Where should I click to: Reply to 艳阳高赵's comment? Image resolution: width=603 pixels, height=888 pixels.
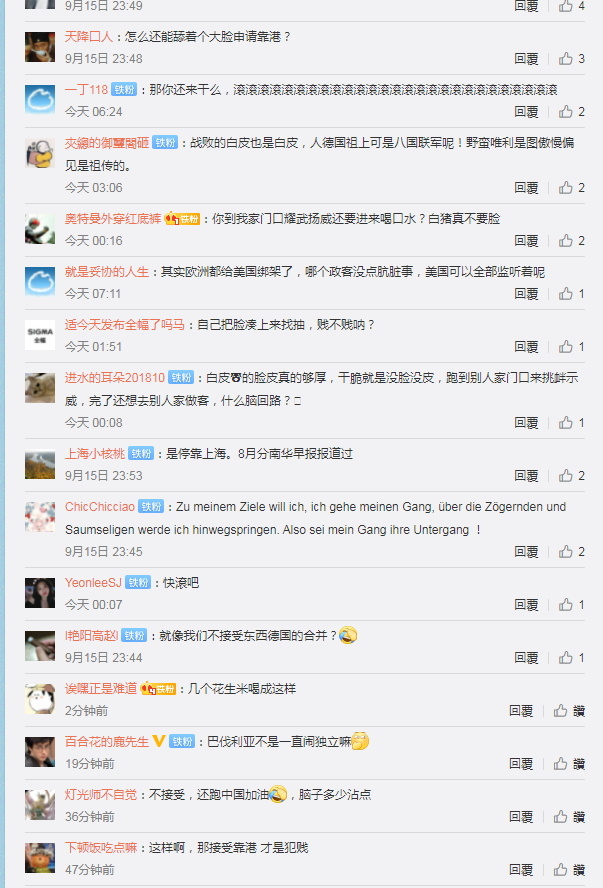(x=526, y=658)
